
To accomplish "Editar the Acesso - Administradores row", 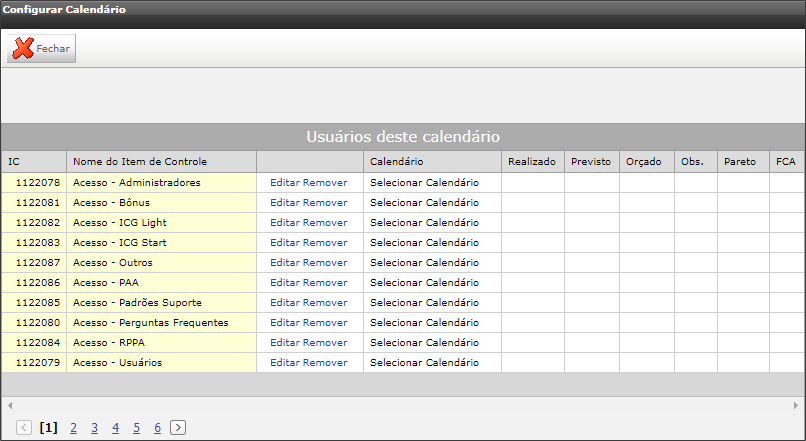I will (285, 182).
